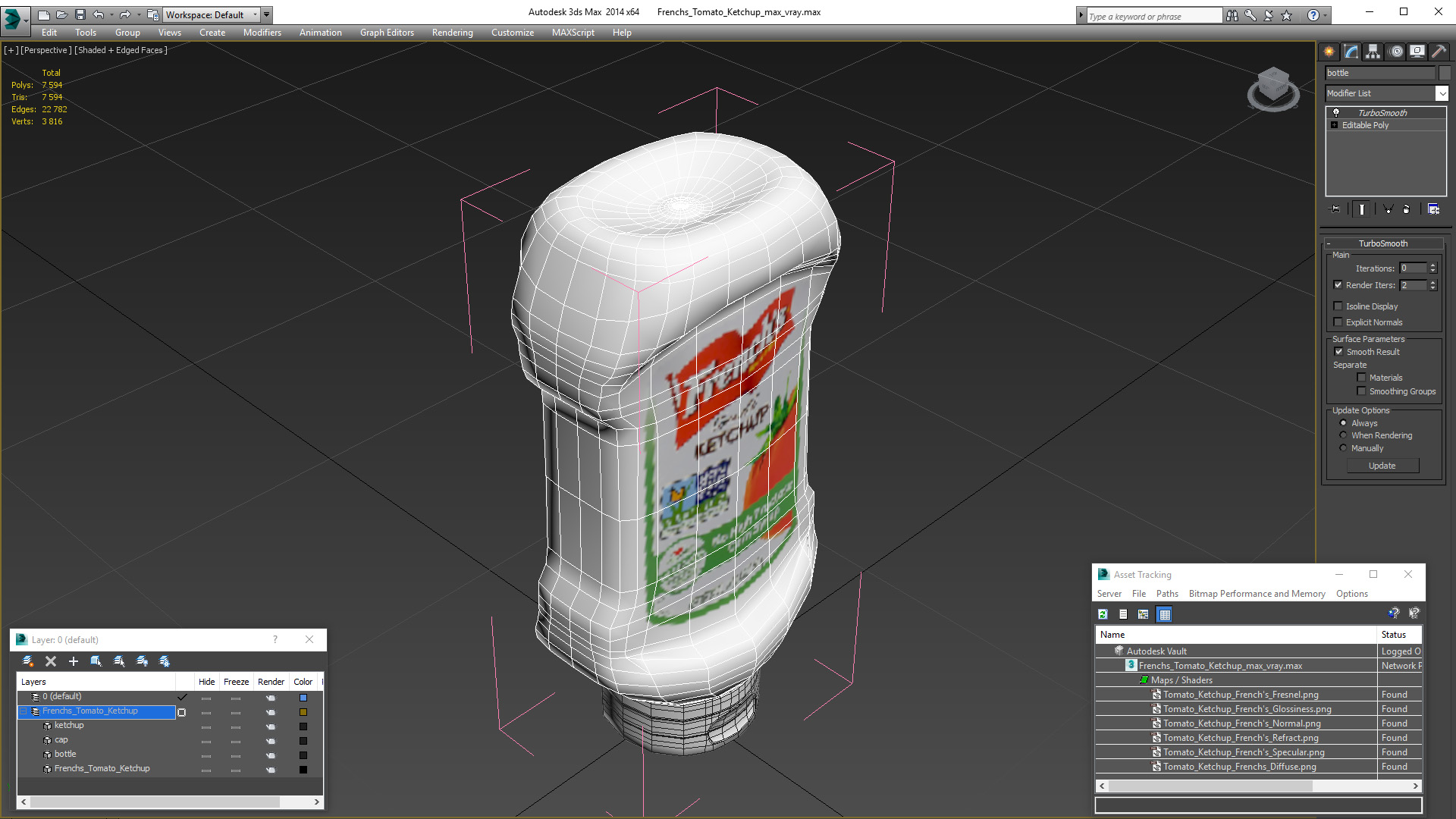The image size is (1456, 819).
Task: Click Freeze/Unfreeze All Layers snowflake icon
Action: point(165,661)
